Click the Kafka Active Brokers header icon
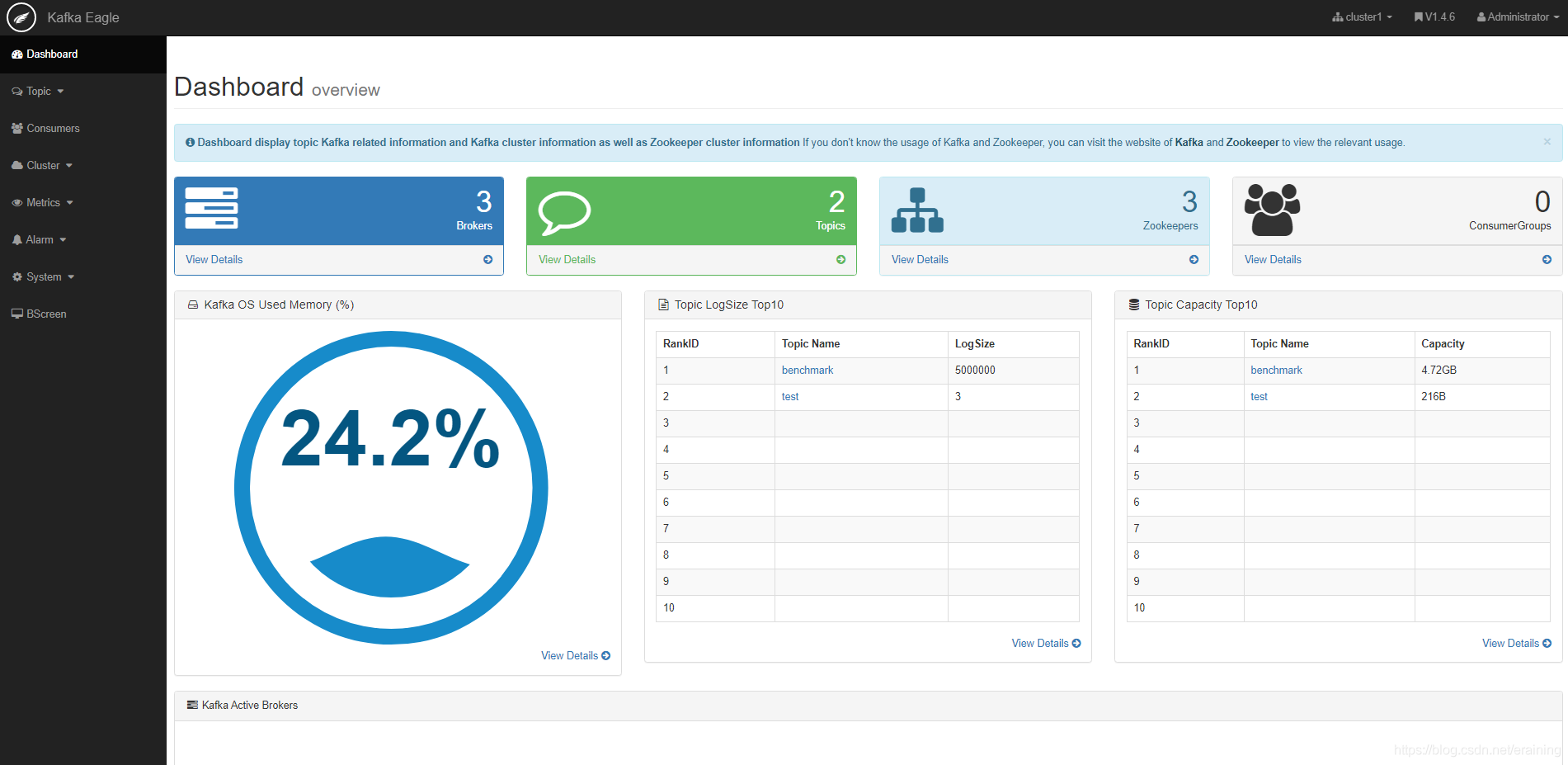Viewport: 1568px width, 765px height. 192,706
